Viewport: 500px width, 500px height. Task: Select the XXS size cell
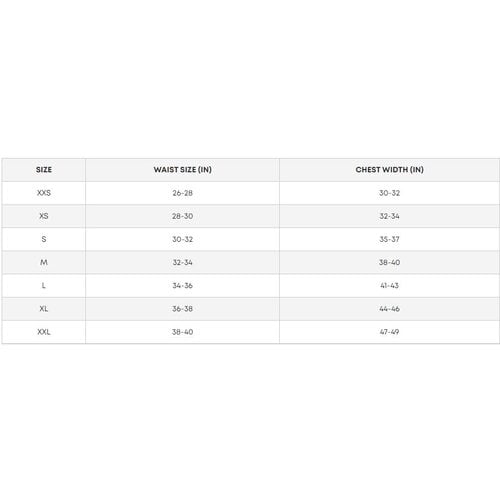(44, 193)
